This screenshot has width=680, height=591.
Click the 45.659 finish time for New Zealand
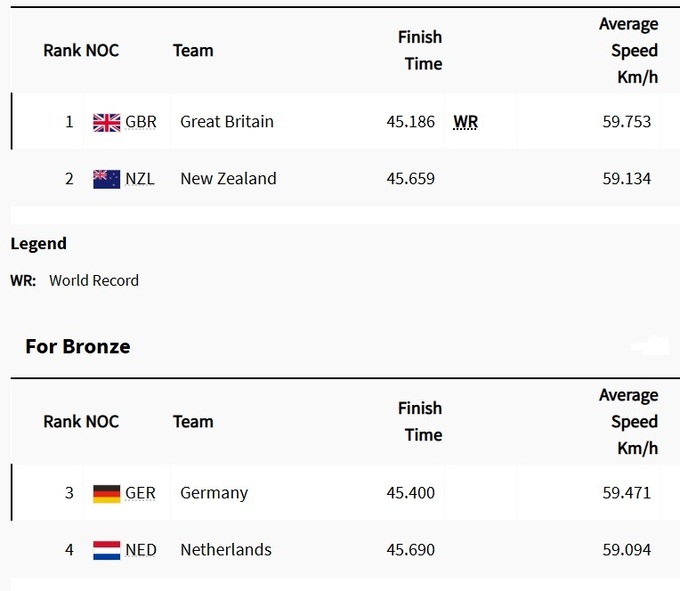tap(411, 179)
